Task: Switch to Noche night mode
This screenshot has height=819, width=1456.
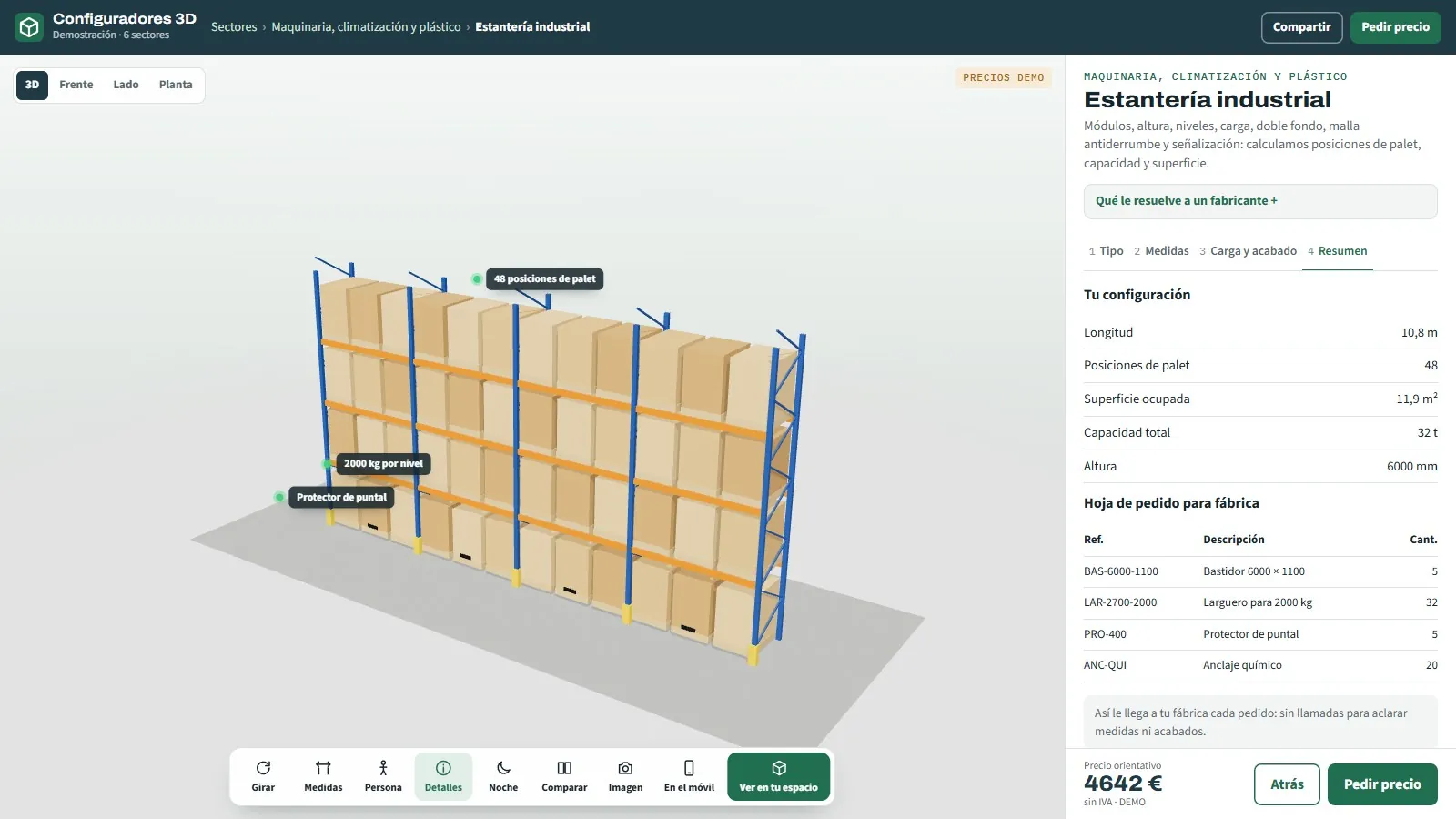Action: click(503, 776)
